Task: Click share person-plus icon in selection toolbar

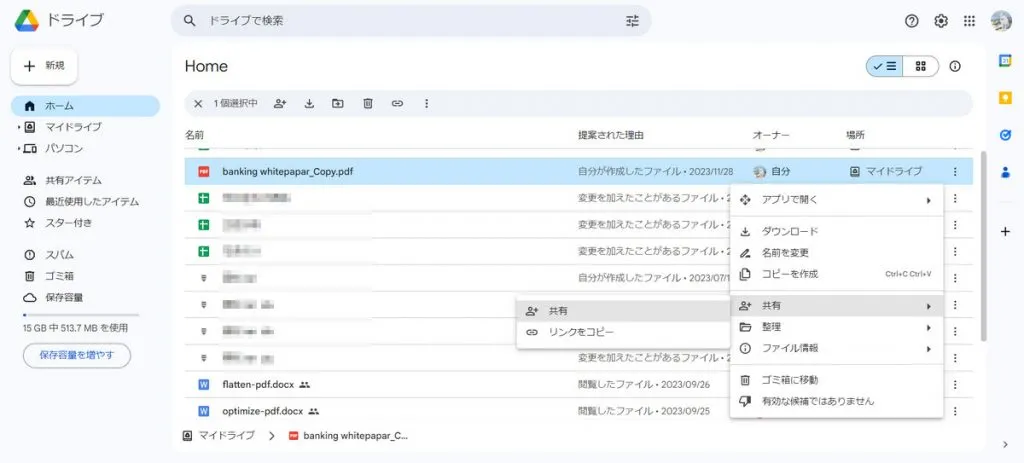Action: click(280, 103)
